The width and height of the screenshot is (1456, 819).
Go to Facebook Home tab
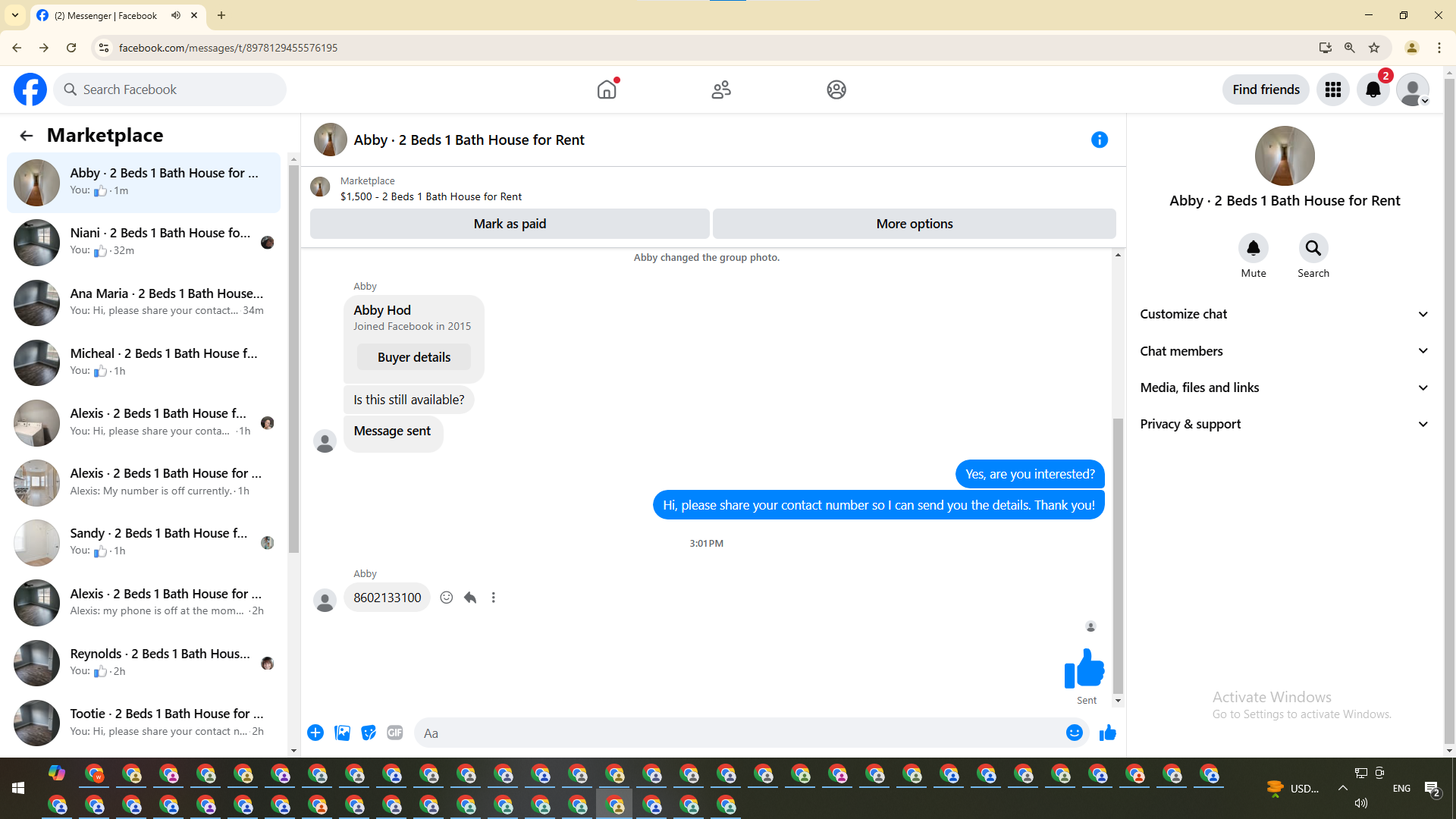(x=607, y=89)
